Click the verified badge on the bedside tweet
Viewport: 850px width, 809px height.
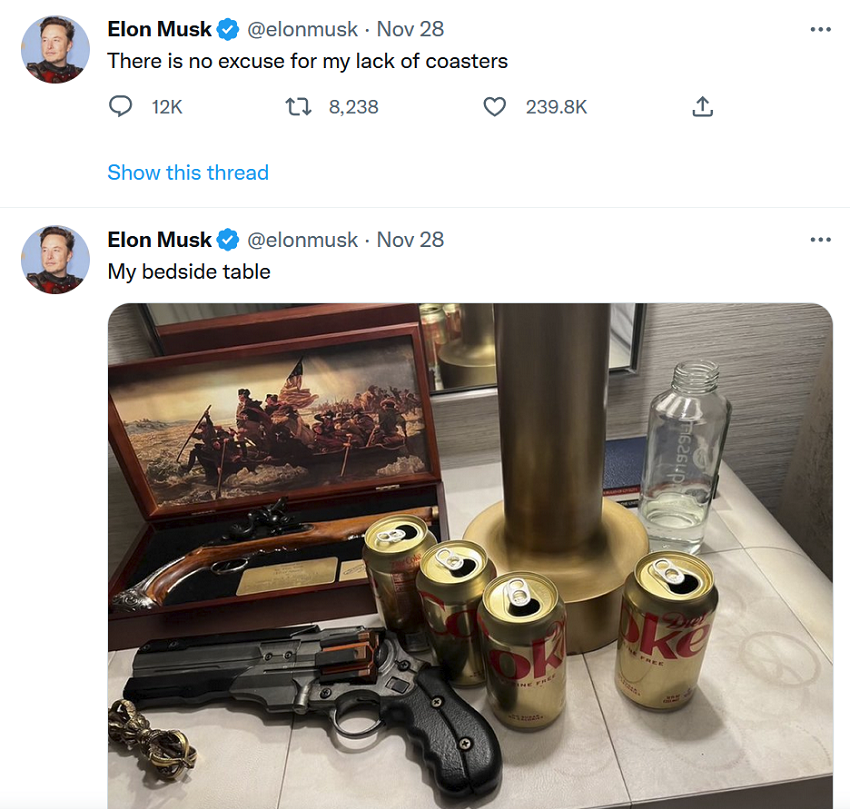coord(228,240)
